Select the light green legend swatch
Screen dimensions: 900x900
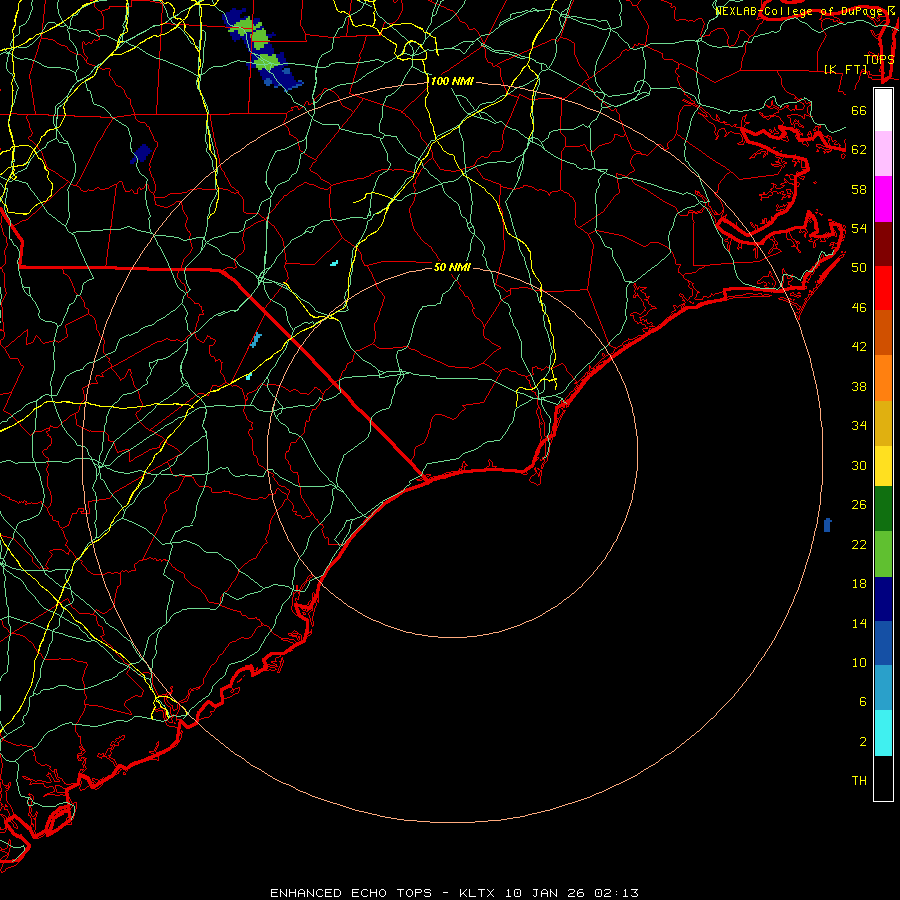click(x=883, y=554)
